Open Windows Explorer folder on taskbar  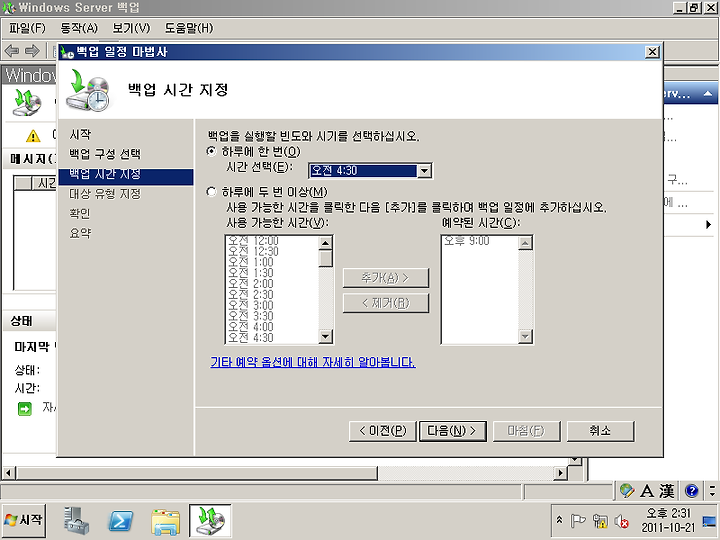coord(165,522)
